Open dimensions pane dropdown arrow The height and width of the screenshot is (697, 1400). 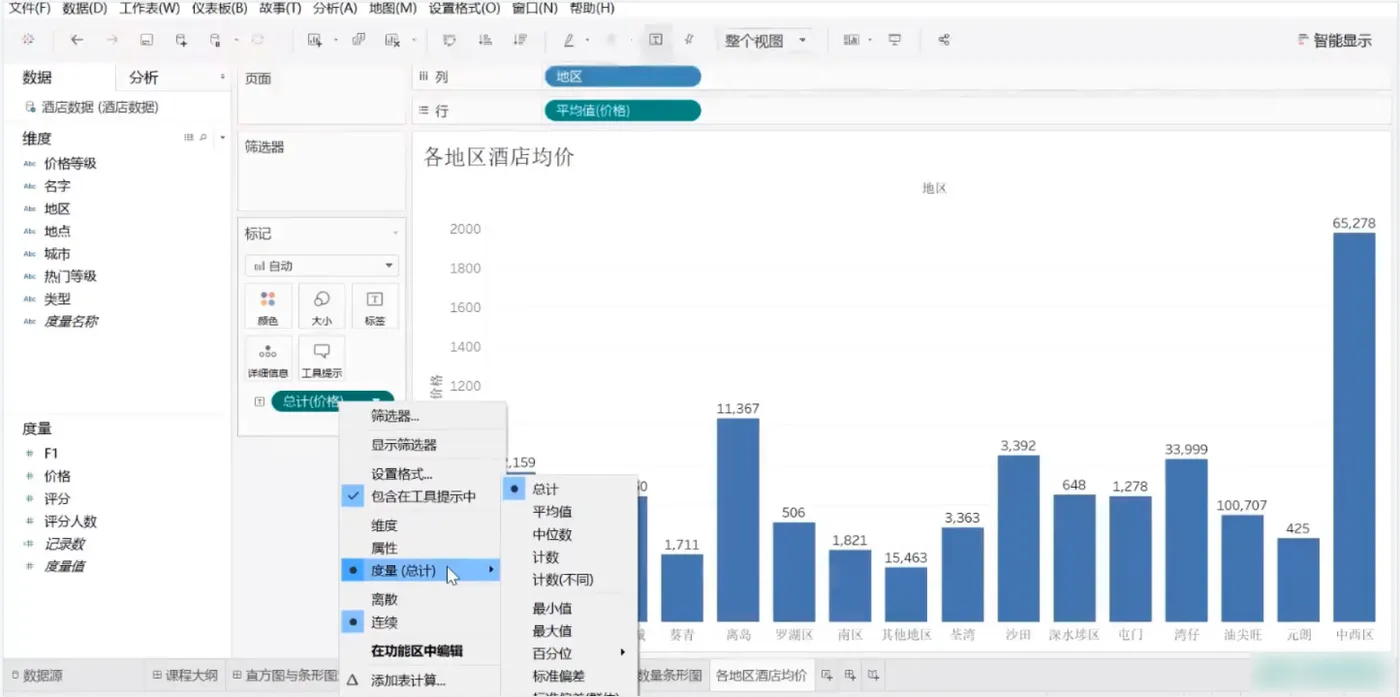[x=222, y=137]
